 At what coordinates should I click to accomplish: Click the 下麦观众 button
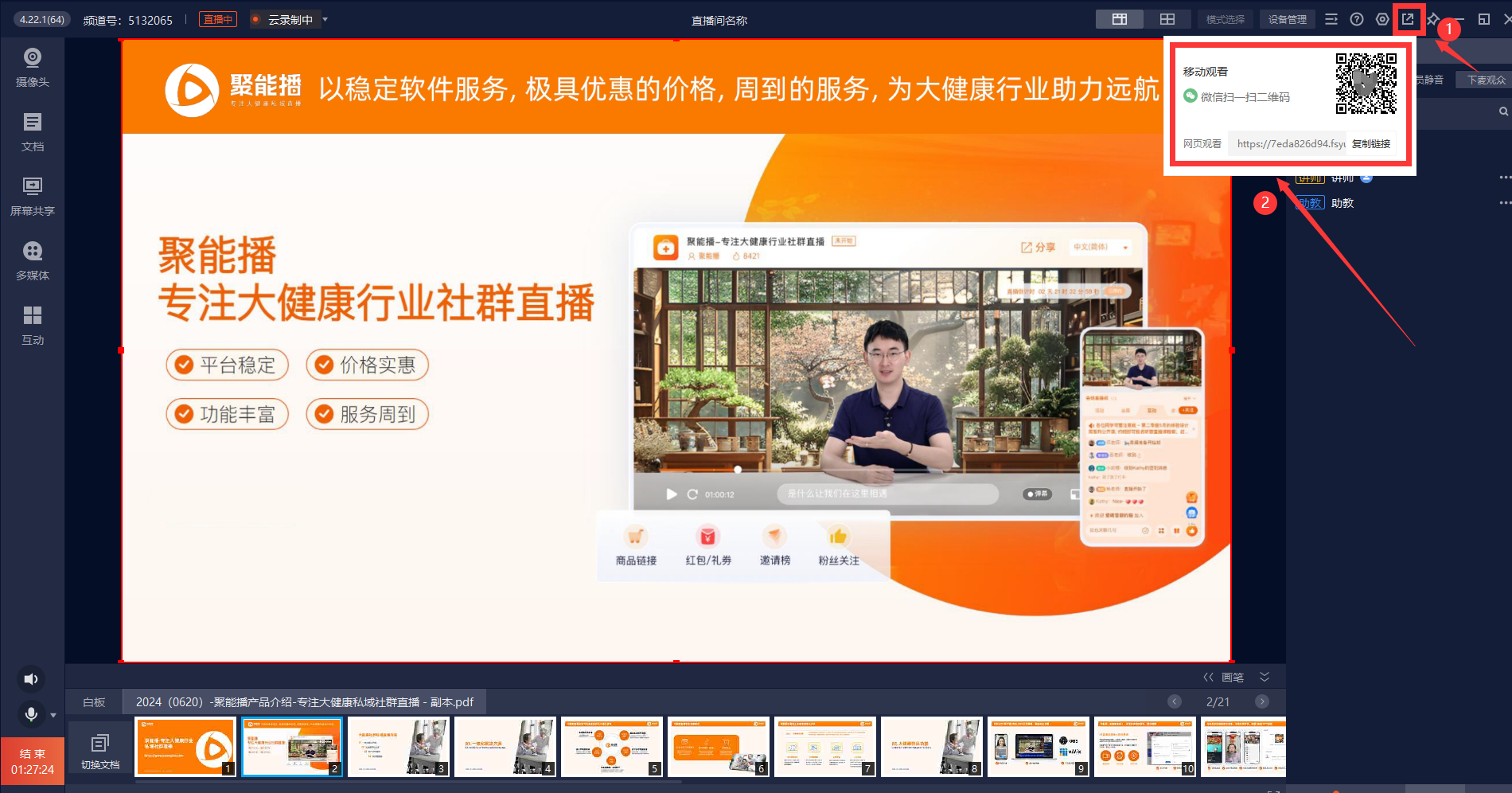pos(1487,80)
